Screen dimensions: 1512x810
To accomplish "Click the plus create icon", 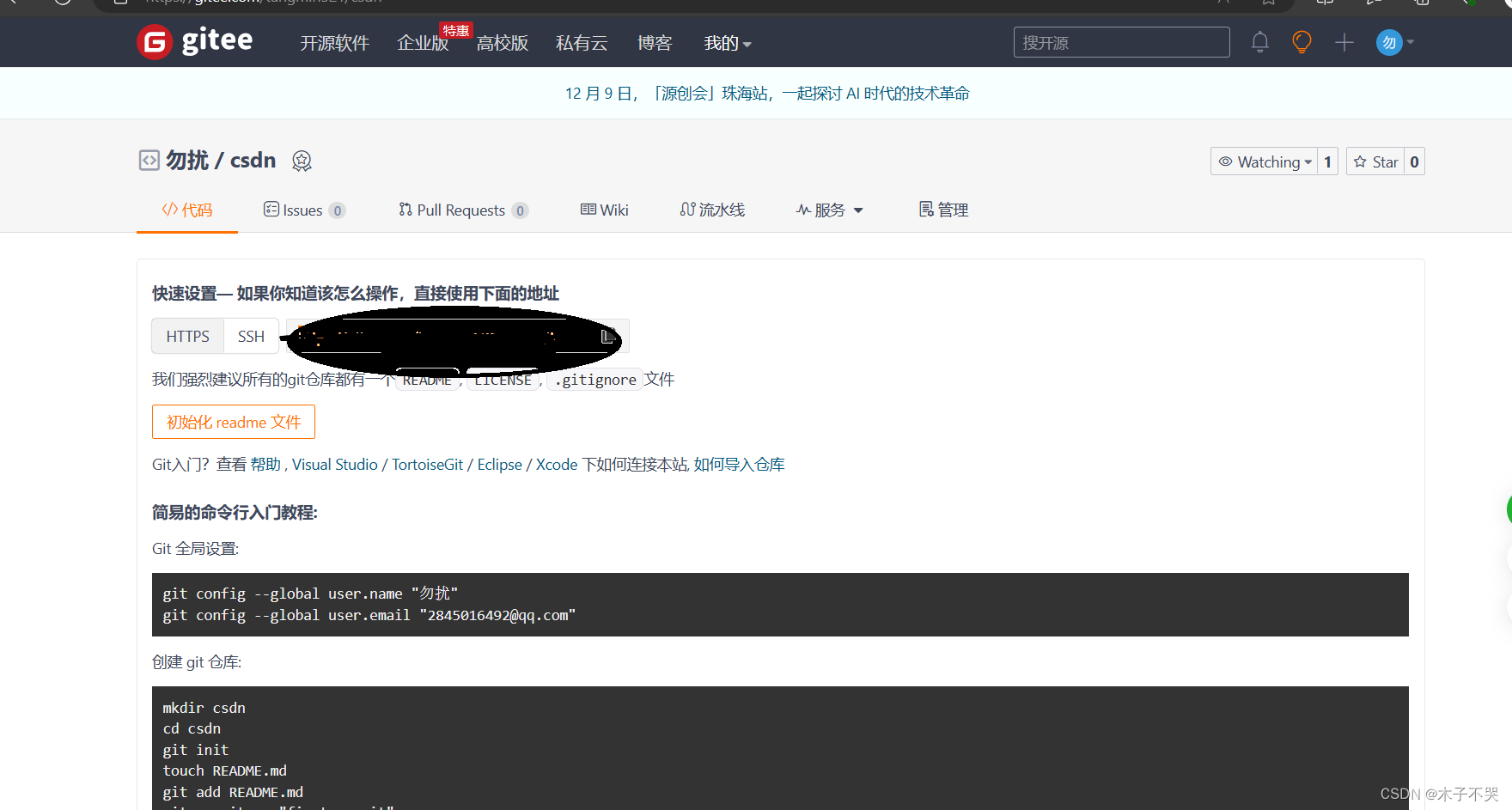I will (1344, 42).
